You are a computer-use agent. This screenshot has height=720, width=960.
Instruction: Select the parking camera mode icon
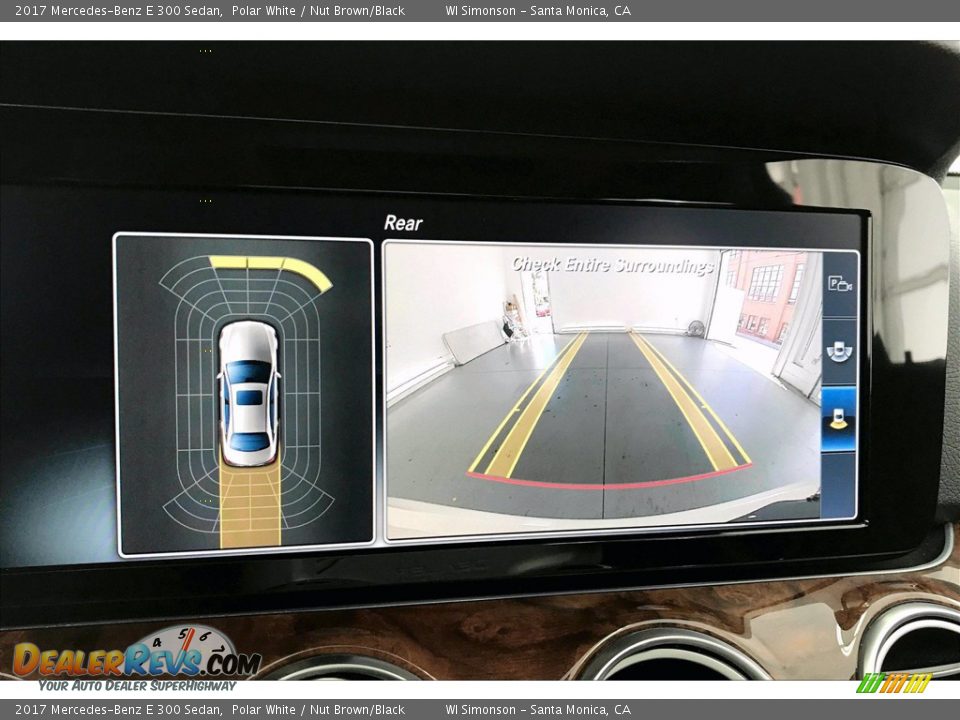(x=839, y=284)
